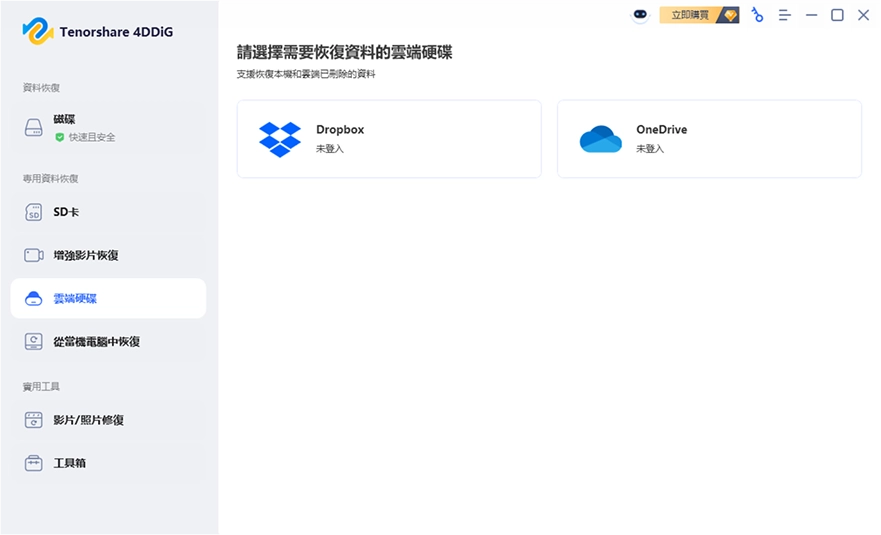Open the chatbot assistant icon
The height and width of the screenshot is (535, 881).
click(x=640, y=15)
